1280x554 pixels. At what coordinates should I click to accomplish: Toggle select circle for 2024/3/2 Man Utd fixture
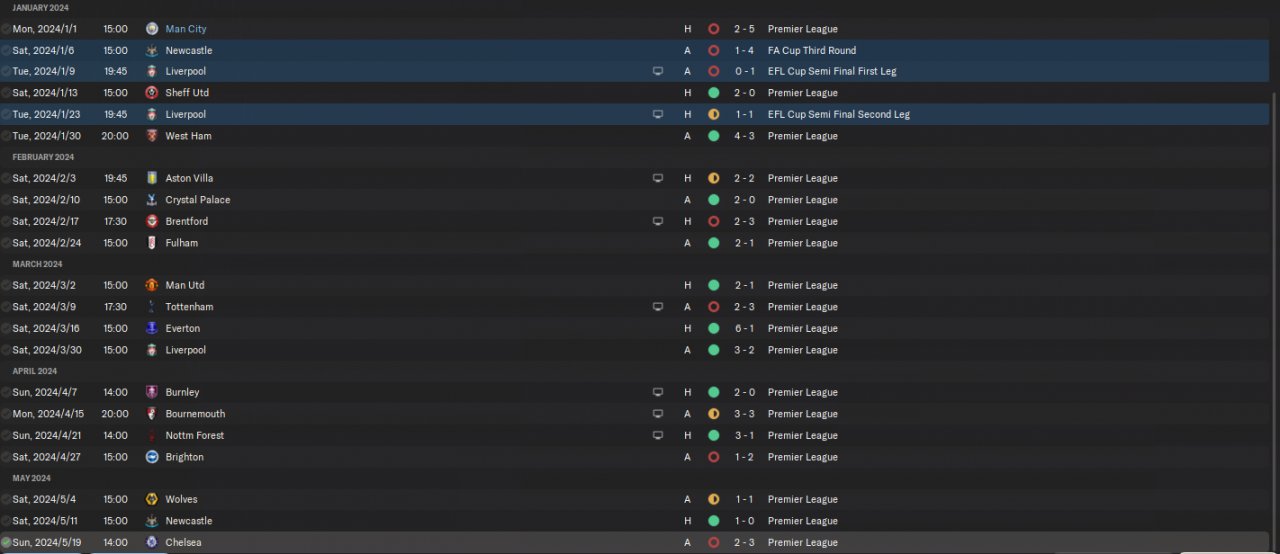click(x=6, y=285)
